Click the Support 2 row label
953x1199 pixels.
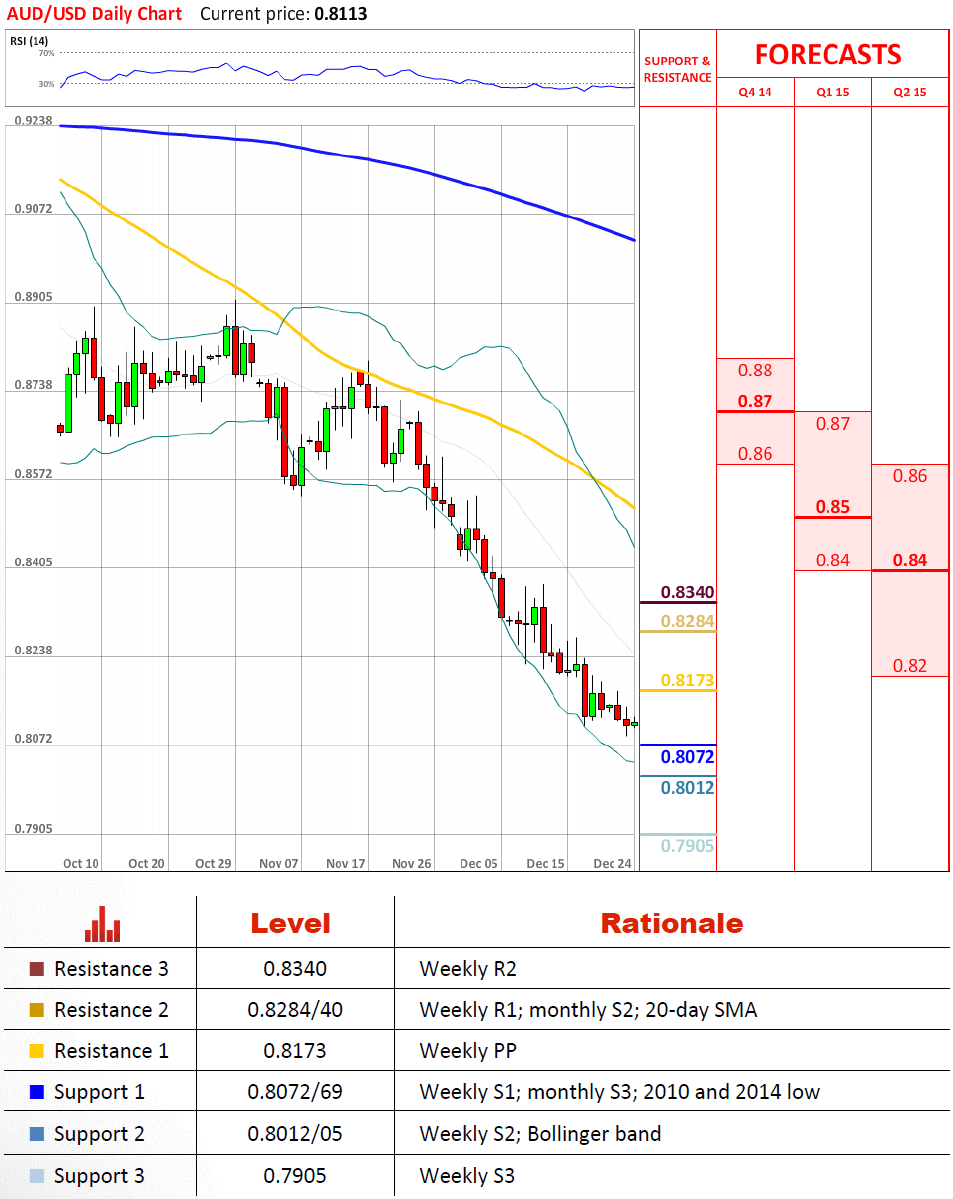[99, 1133]
